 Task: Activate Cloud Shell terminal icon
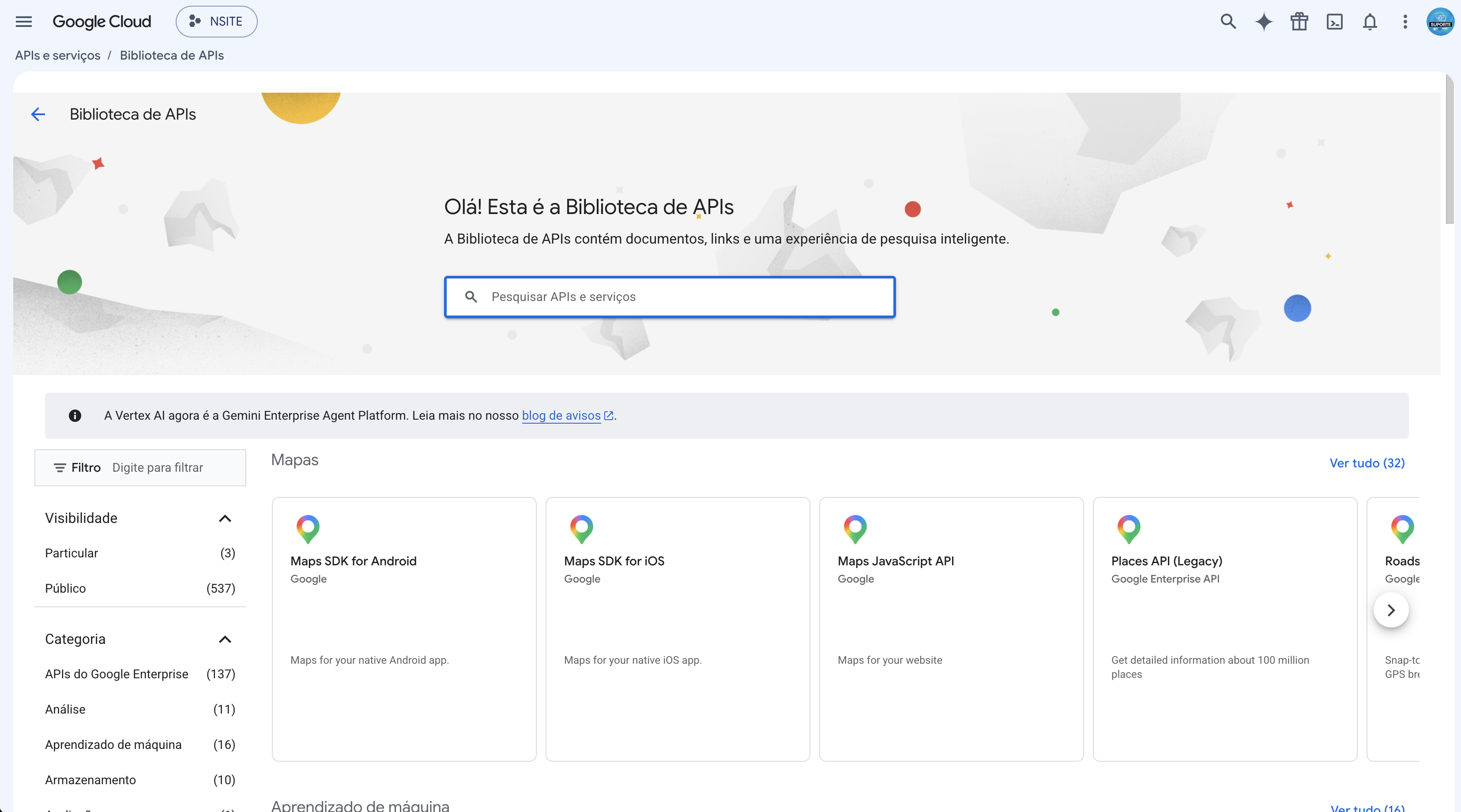[x=1334, y=22]
